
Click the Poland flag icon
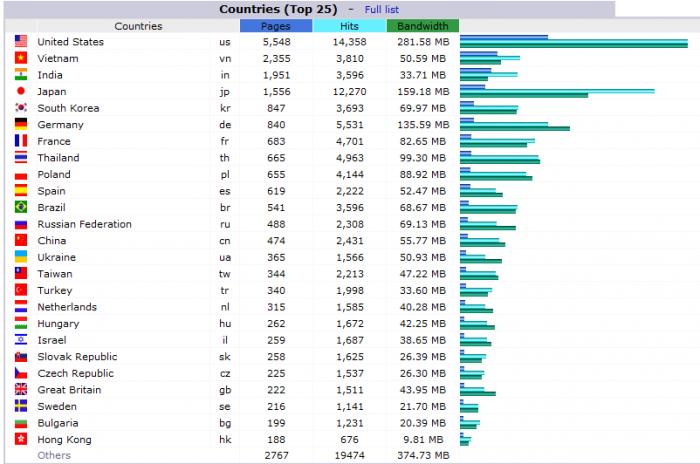[21, 174]
